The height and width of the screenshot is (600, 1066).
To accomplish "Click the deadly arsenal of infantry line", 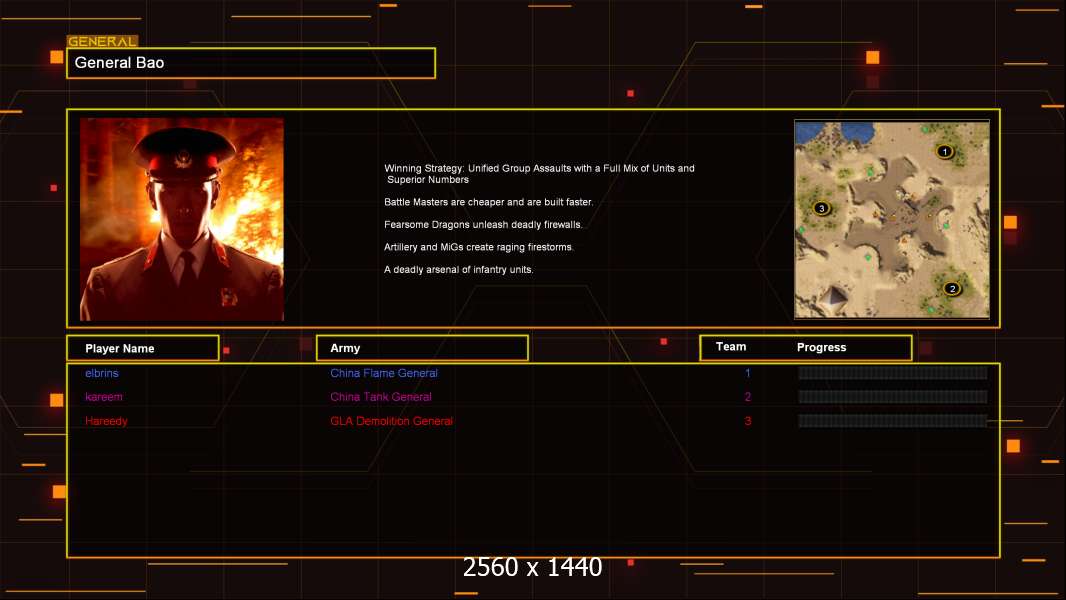I will point(459,270).
